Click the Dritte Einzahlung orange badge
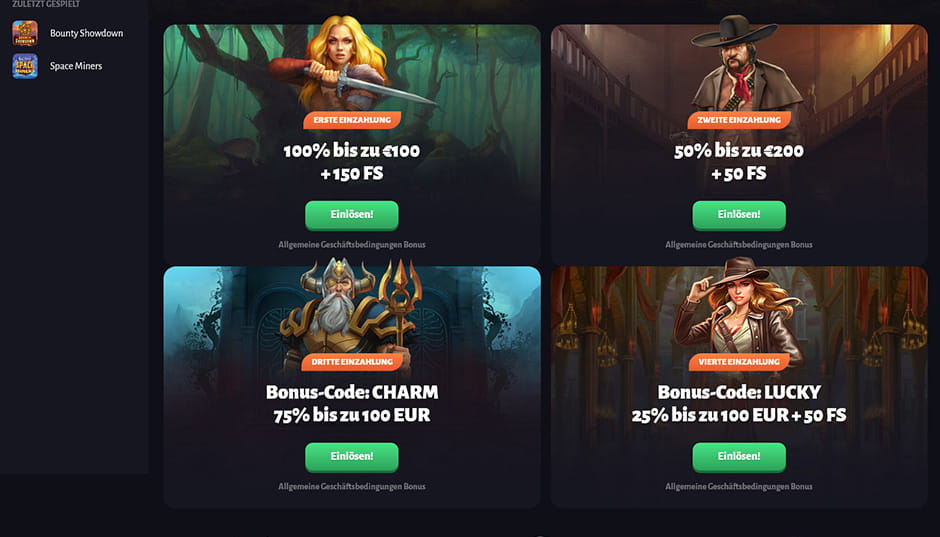Screen dimensions: 940x537 pyautogui.click(x=352, y=362)
